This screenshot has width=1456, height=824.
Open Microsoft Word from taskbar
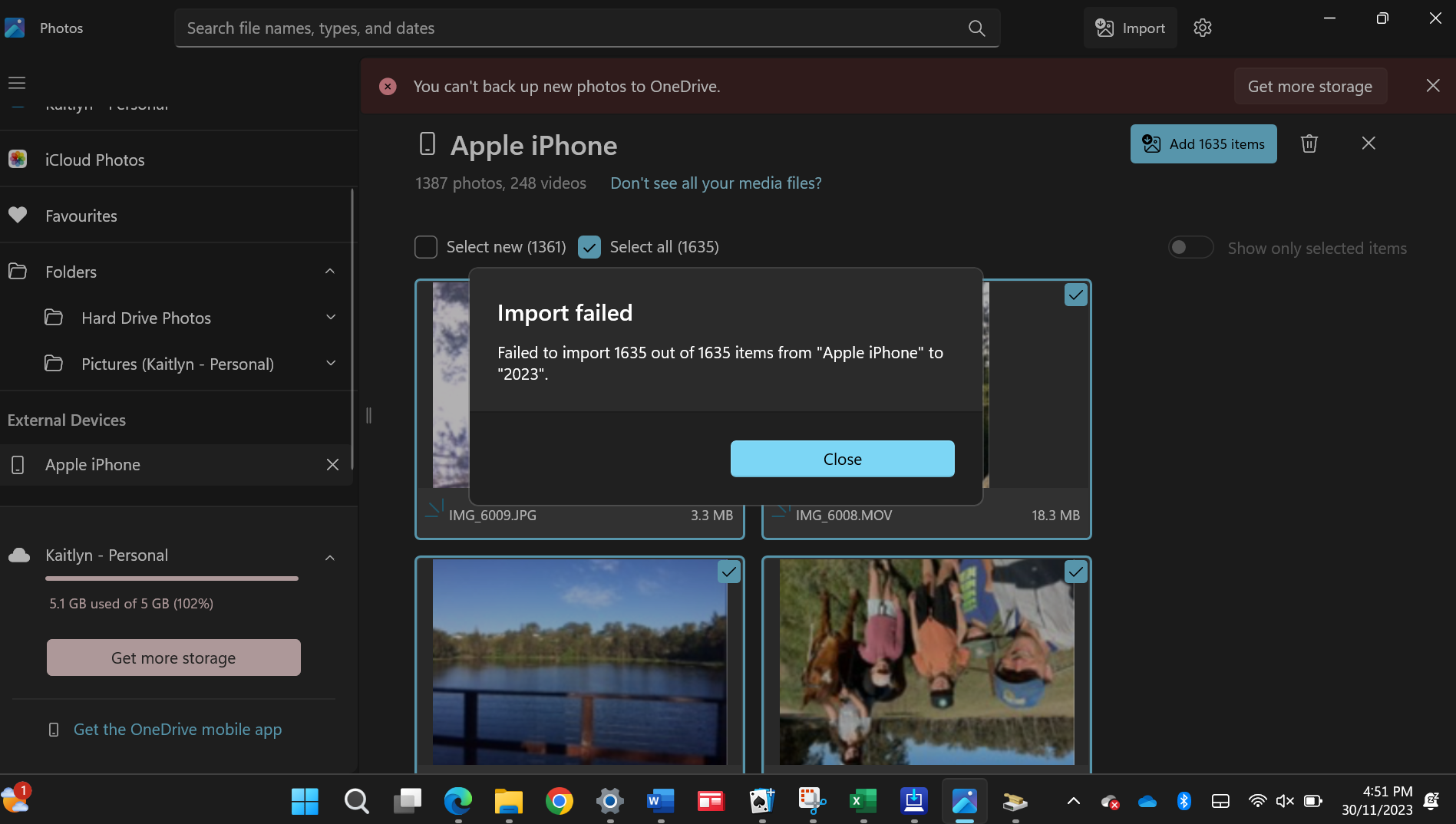coord(661,801)
